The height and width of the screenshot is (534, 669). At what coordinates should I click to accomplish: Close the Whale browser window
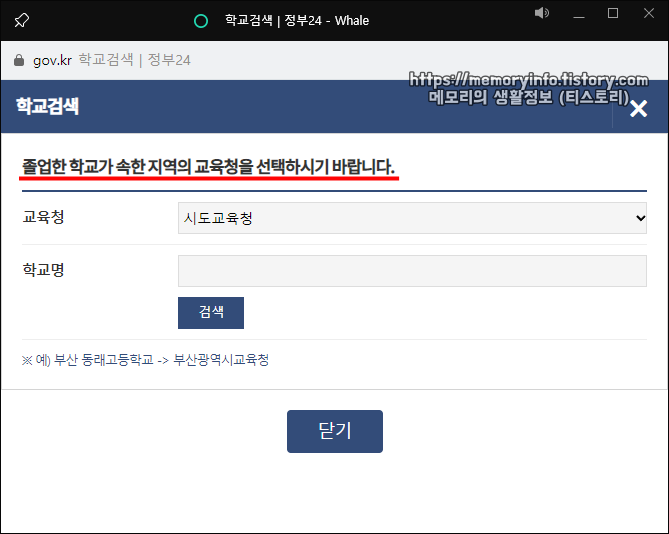[x=649, y=13]
